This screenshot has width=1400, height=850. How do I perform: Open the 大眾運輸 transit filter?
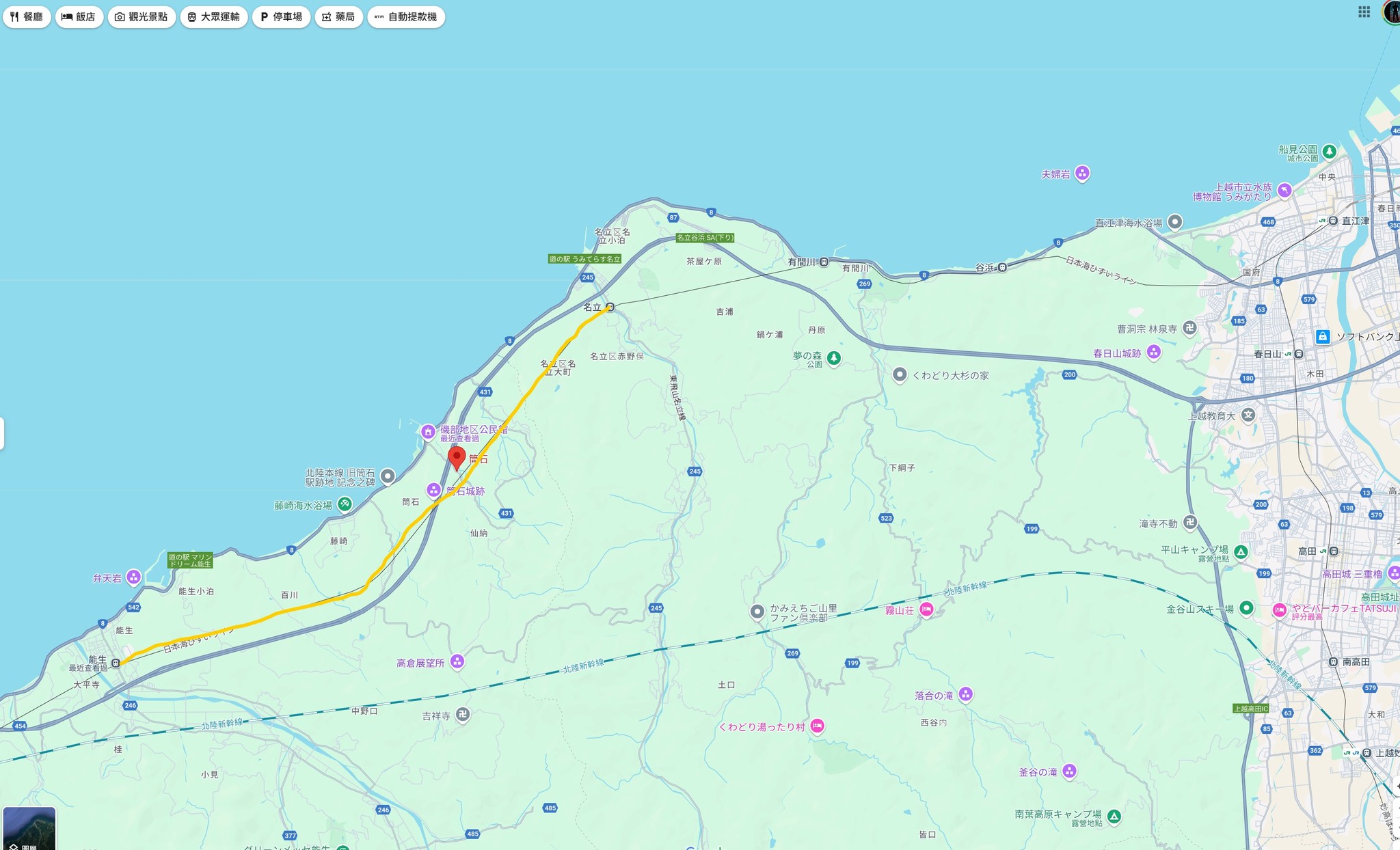point(214,17)
